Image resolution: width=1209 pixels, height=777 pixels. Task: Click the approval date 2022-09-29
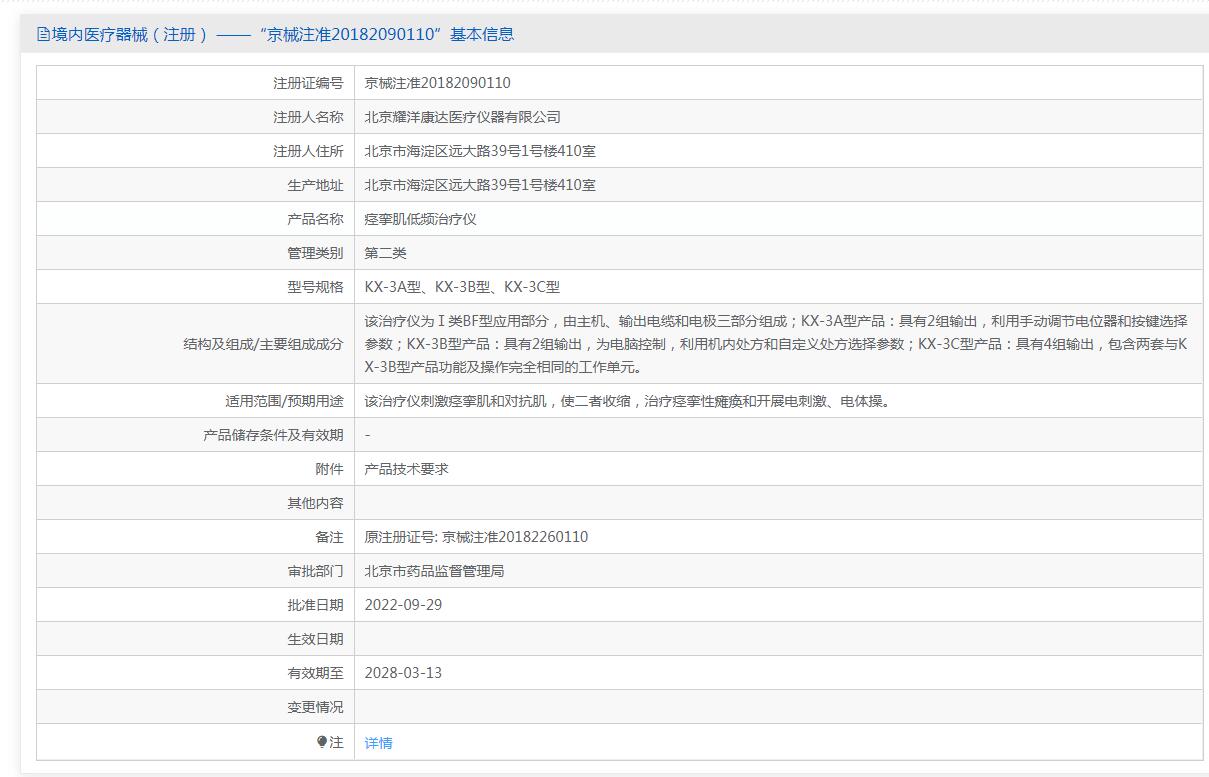[403, 605]
